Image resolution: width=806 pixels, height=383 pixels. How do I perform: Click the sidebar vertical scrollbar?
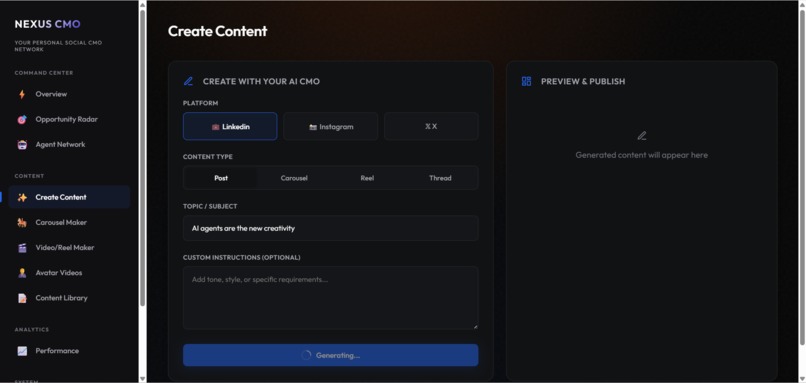[x=142, y=158]
